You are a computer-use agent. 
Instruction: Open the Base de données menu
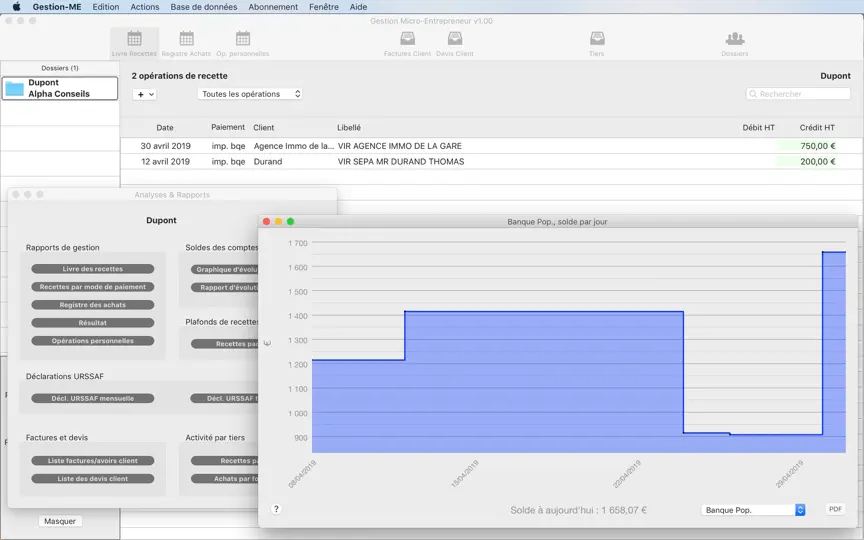tap(204, 7)
